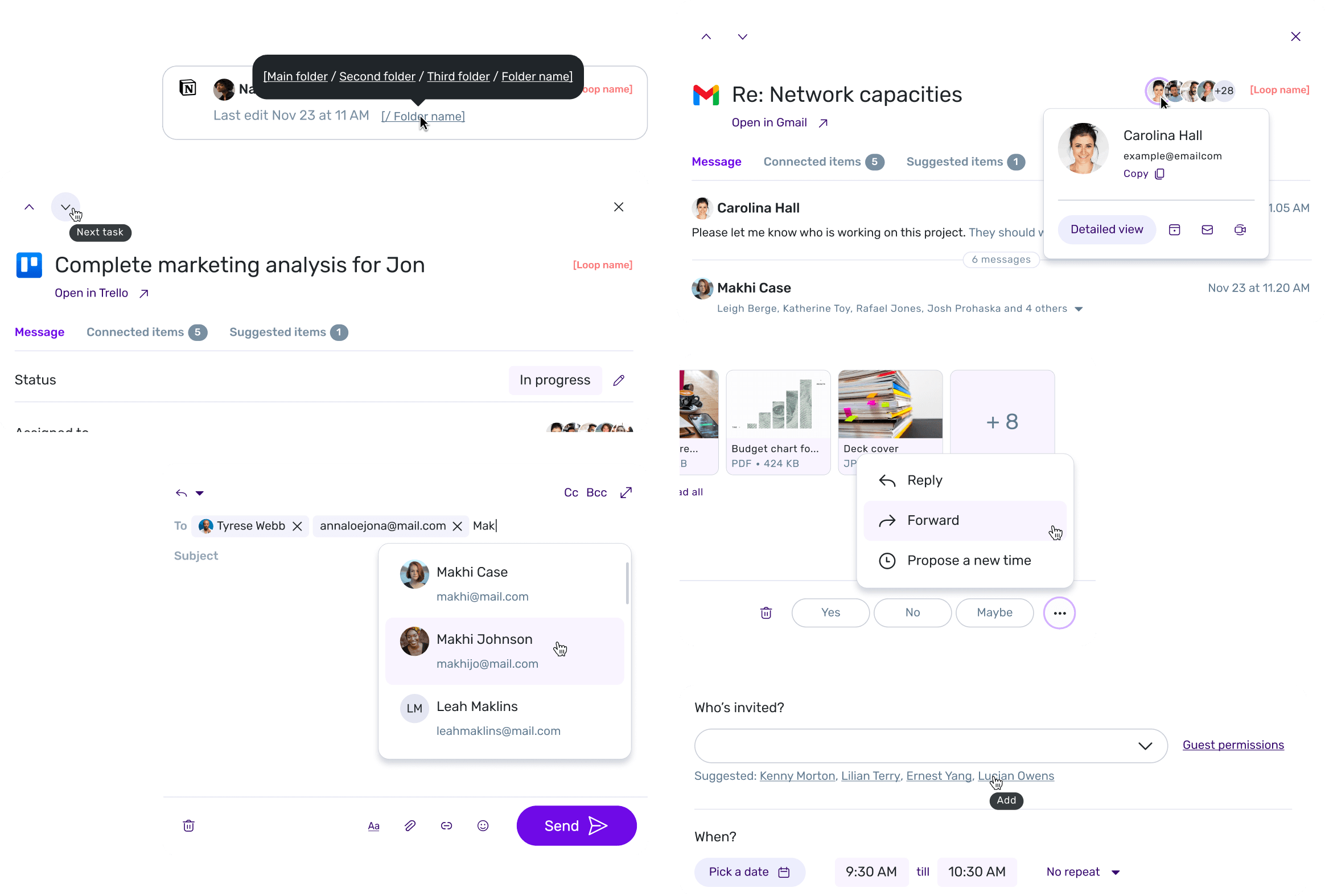The height and width of the screenshot is (896, 1325).
Task: Expand the Who's invited combo box
Action: click(931, 746)
